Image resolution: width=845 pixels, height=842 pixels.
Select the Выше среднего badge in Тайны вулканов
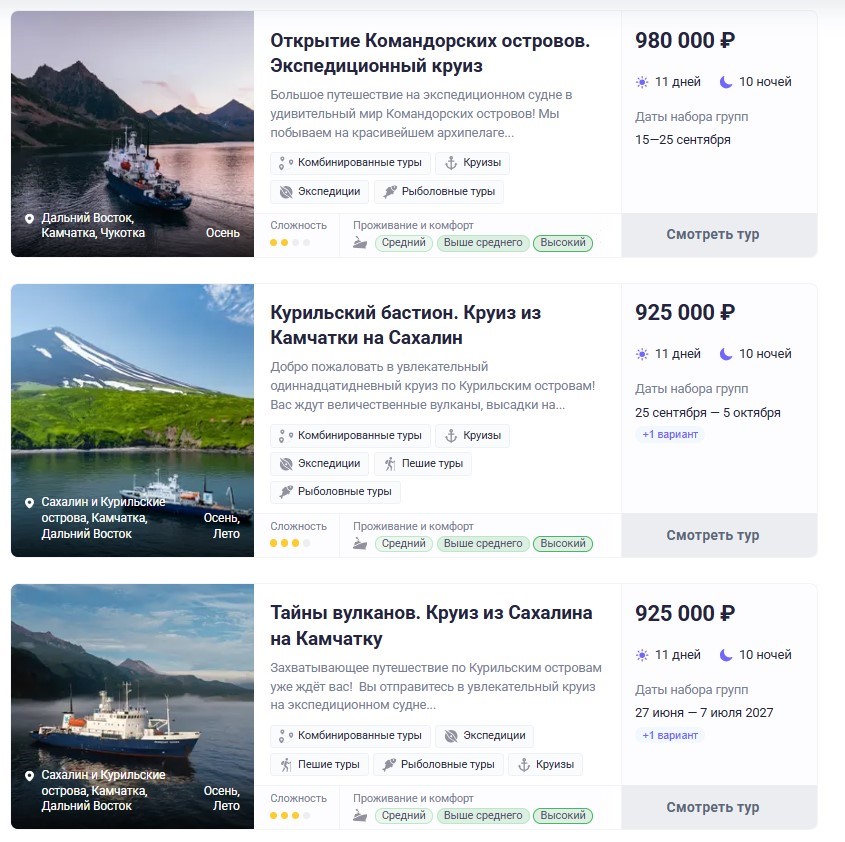pyautogui.click(x=483, y=816)
